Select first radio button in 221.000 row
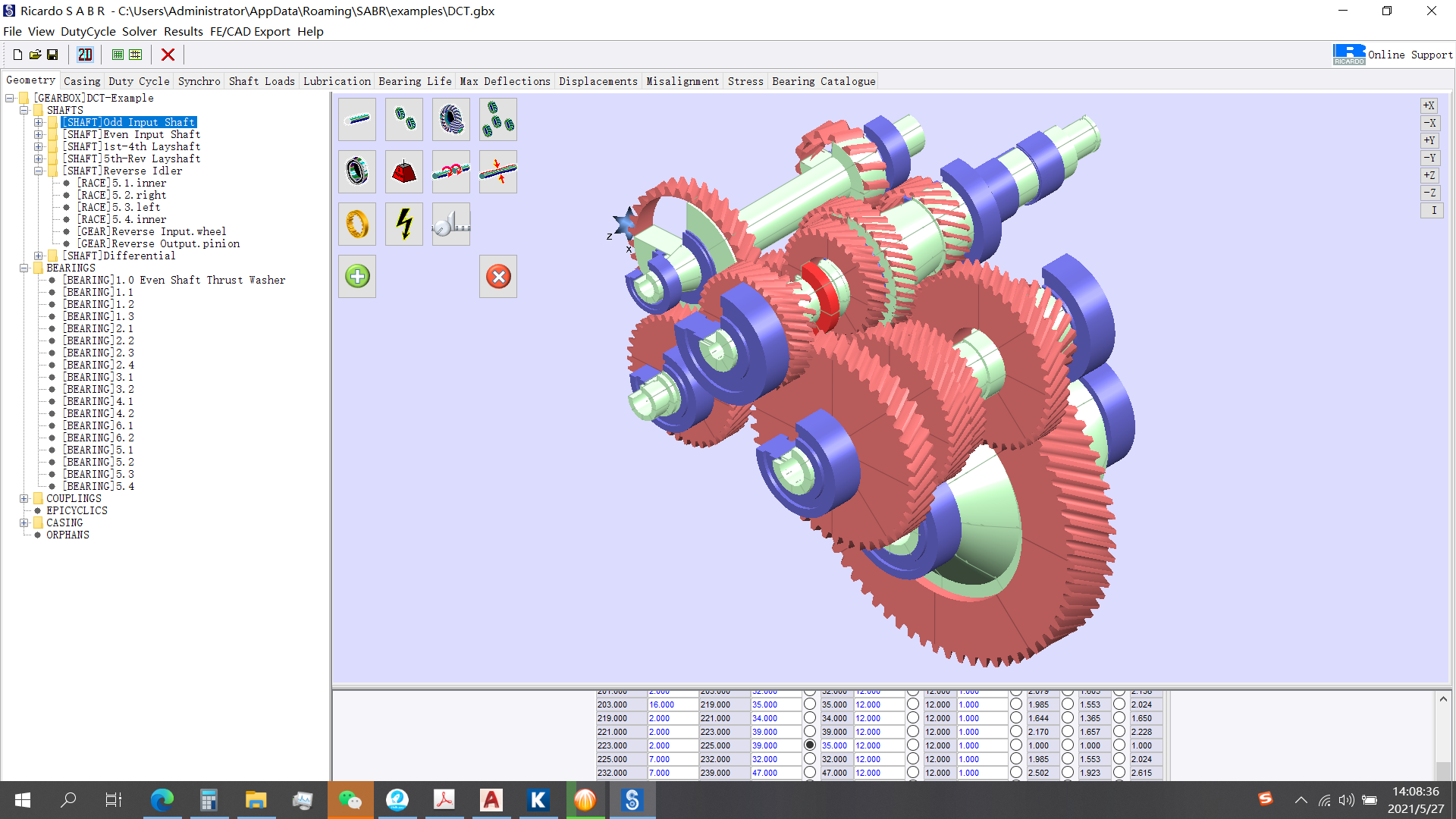1456x819 pixels. click(x=810, y=732)
